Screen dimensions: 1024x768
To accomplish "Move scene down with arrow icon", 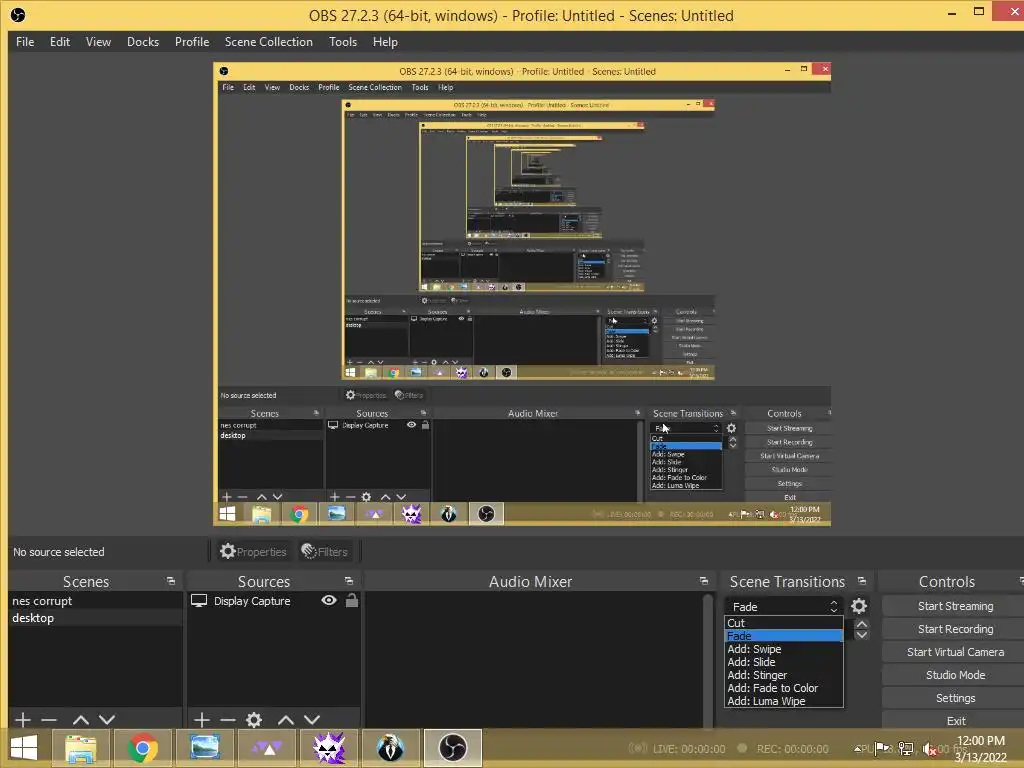I will (x=107, y=720).
